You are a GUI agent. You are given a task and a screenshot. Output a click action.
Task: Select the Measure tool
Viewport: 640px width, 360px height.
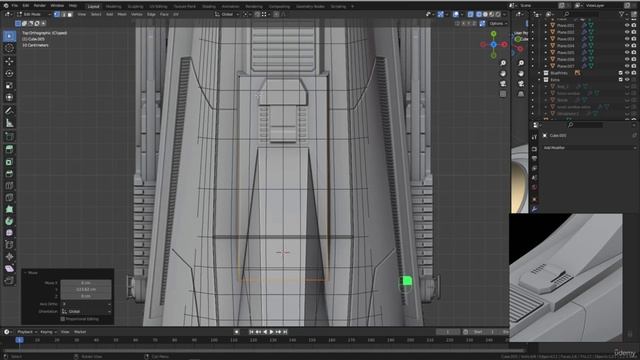coord(9,123)
